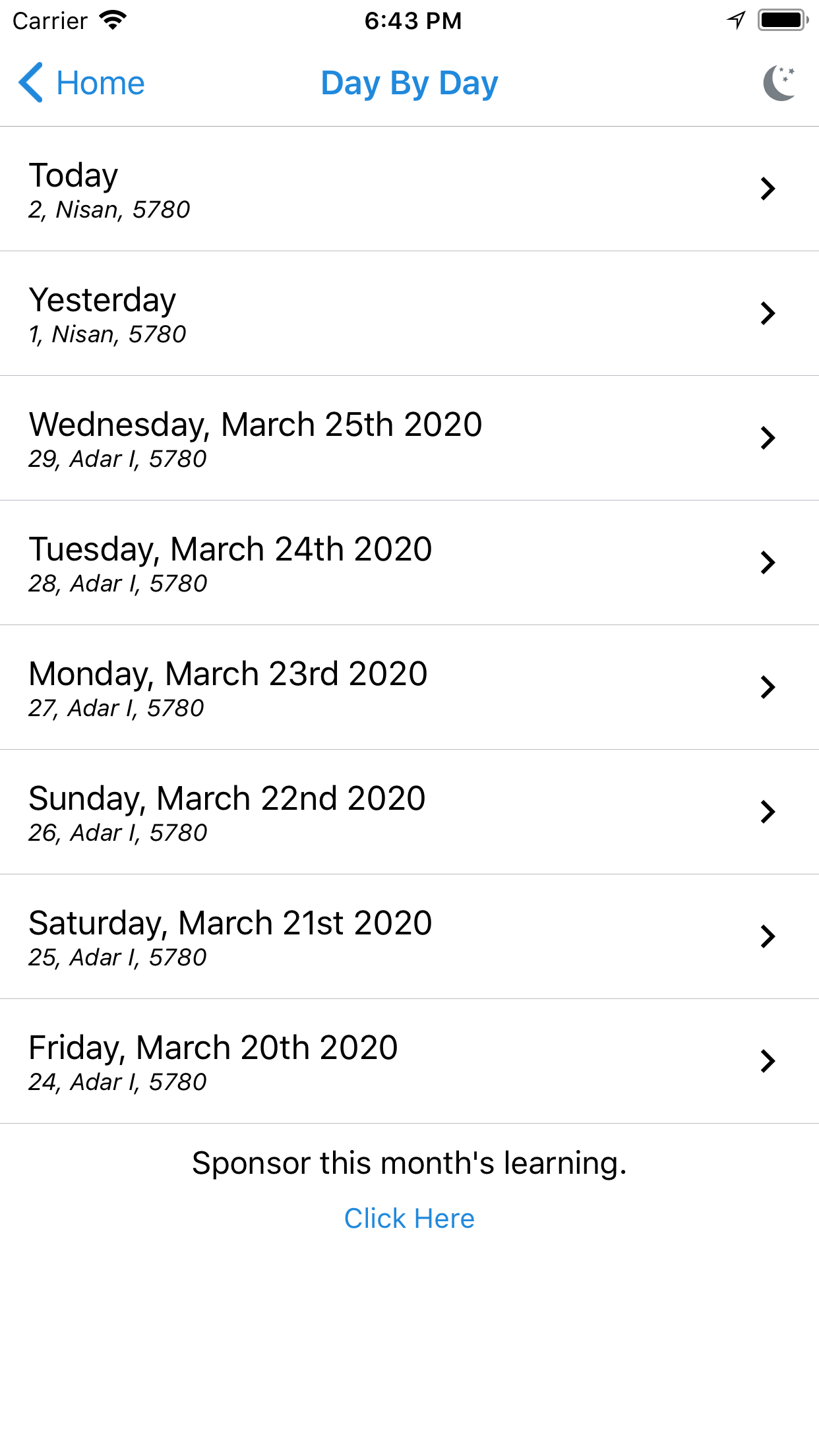Select the Yesterday entry

pos(409,313)
